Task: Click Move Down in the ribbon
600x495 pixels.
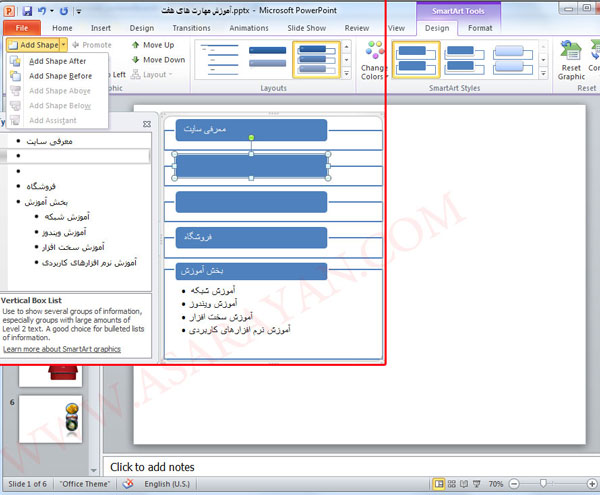Action: pyautogui.click(x=158, y=60)
